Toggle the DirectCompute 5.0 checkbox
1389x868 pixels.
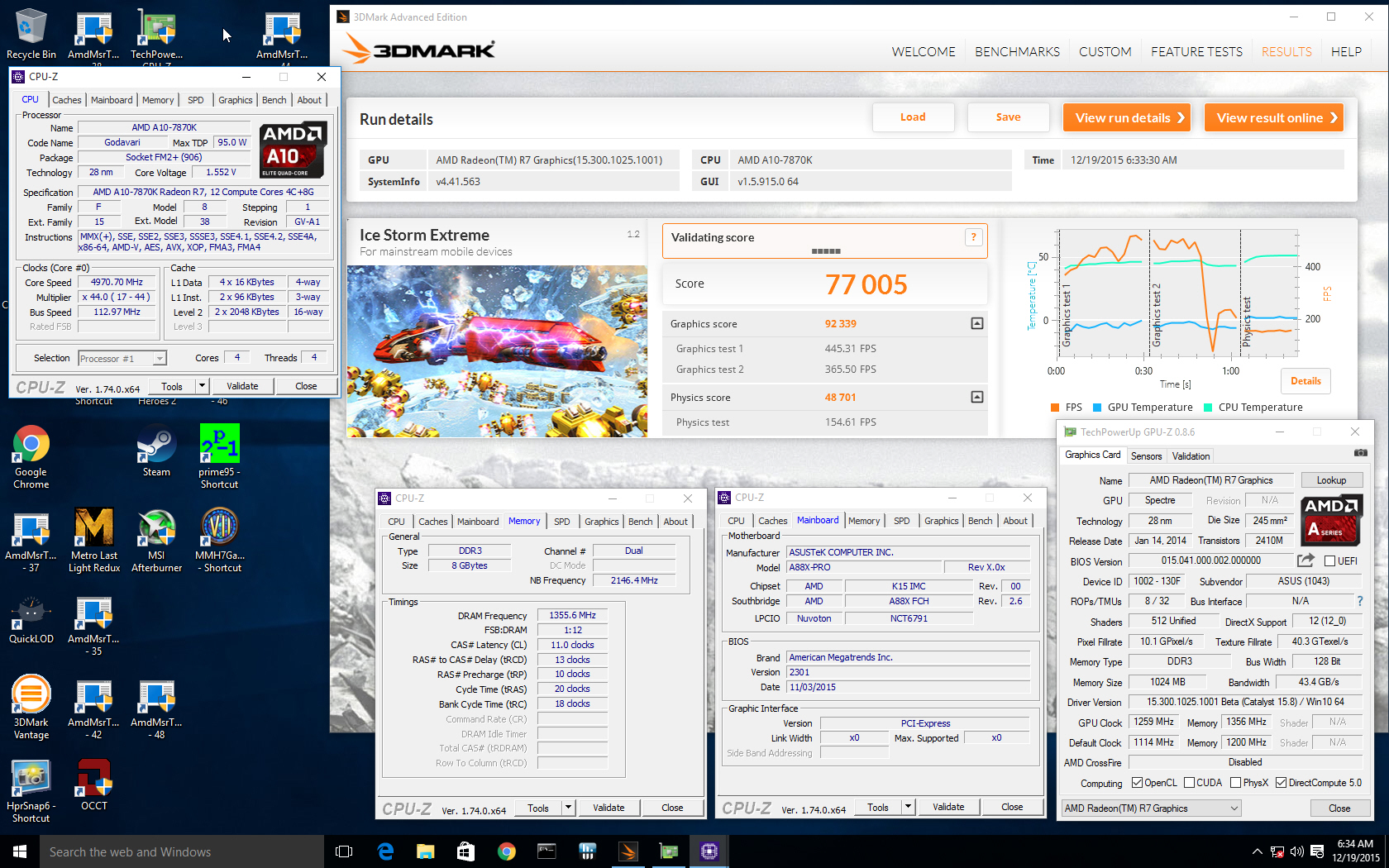[1281, 783]
